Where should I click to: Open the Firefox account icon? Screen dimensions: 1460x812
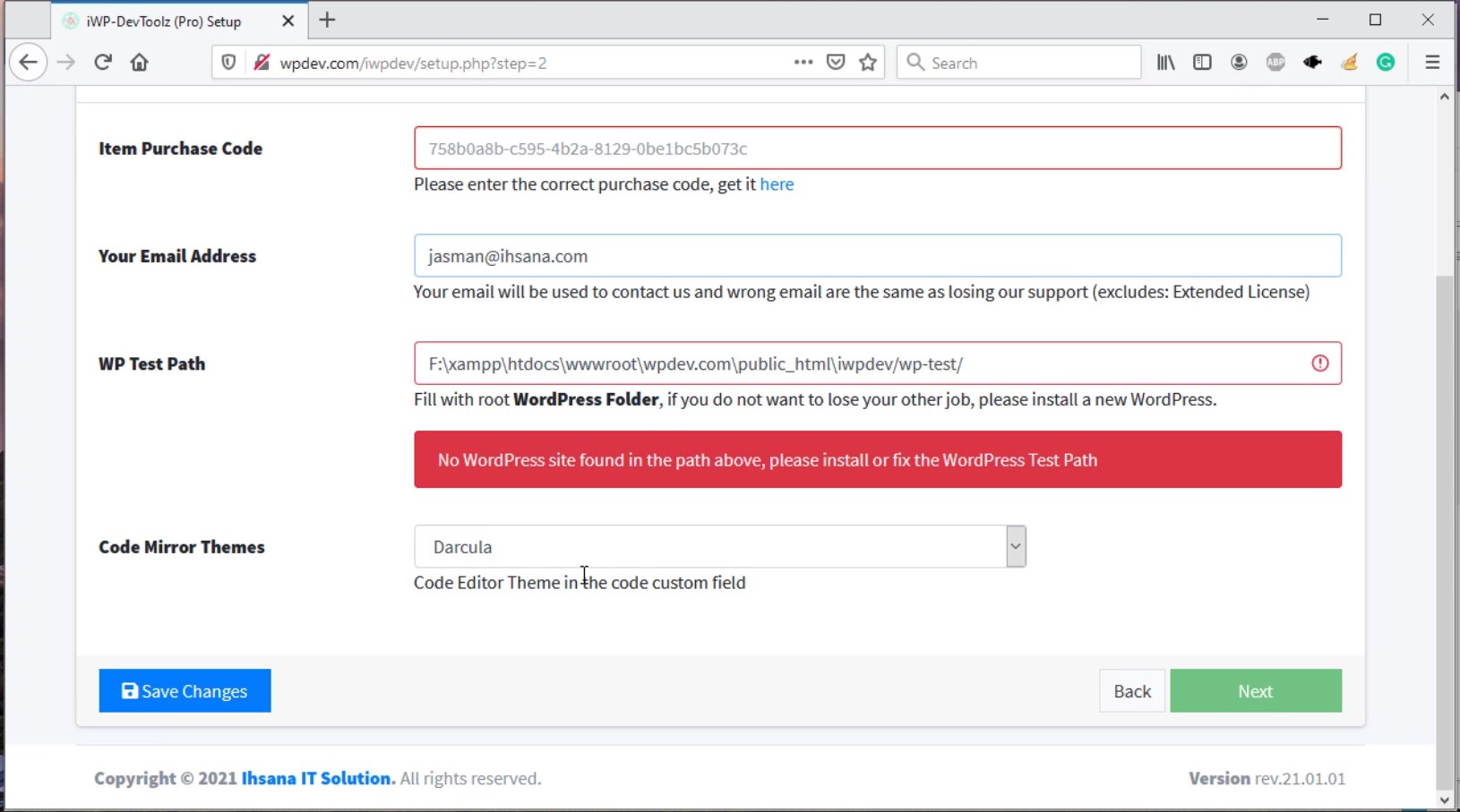tap(1239, 63)
